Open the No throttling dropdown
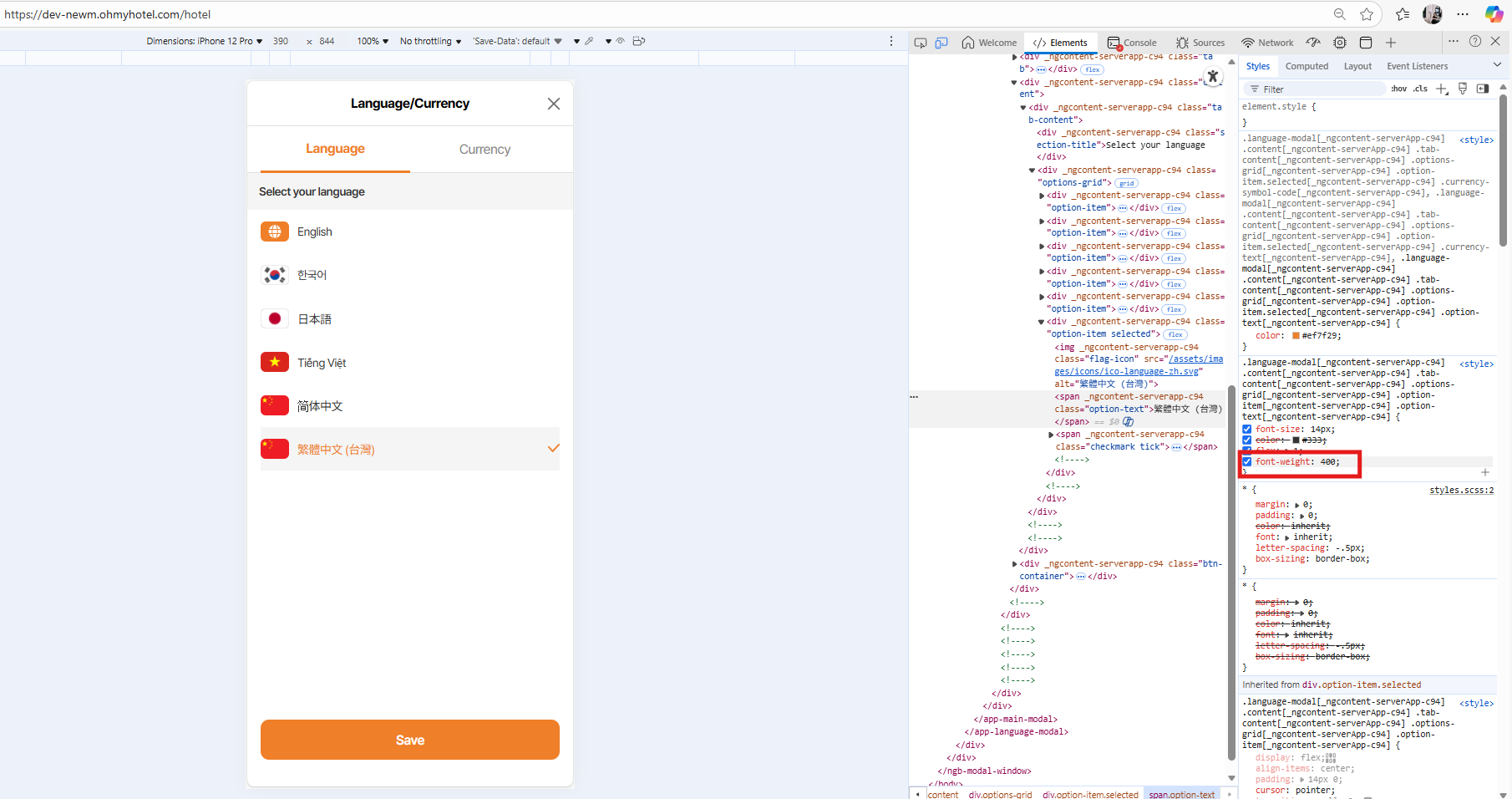The height and width of the screenshot is (799, 1512). [430, 41]
